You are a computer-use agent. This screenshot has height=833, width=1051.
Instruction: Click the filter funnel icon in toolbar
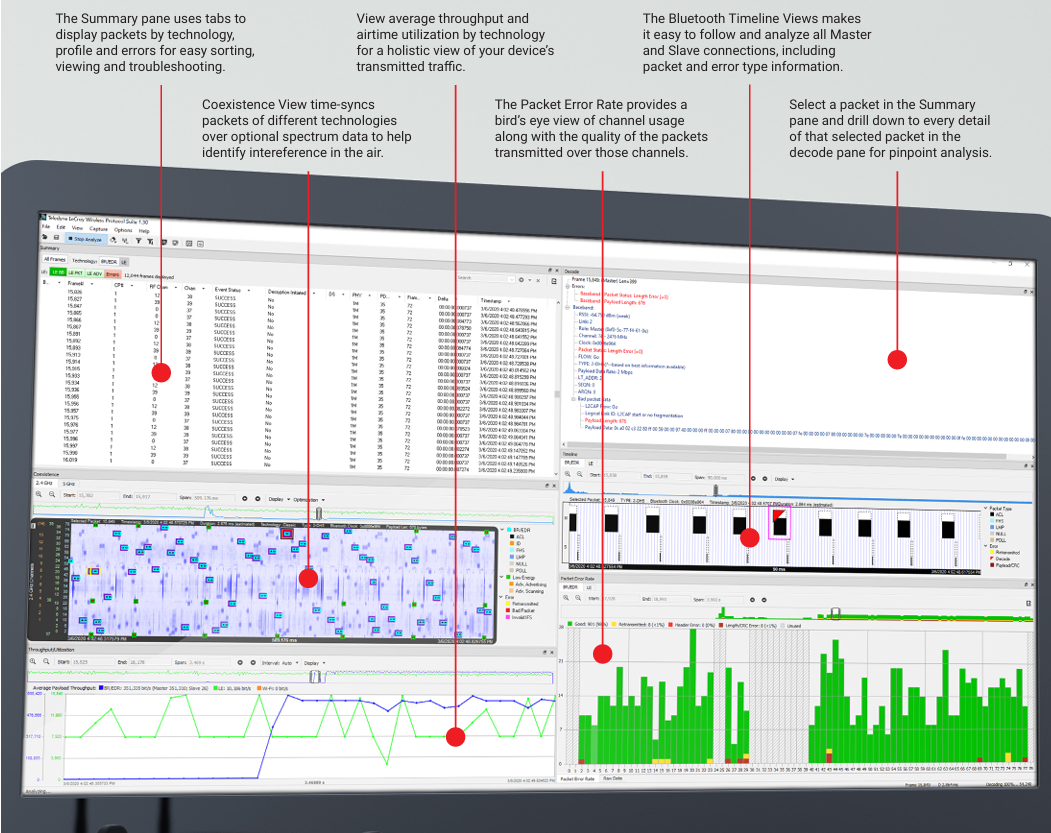137,241
